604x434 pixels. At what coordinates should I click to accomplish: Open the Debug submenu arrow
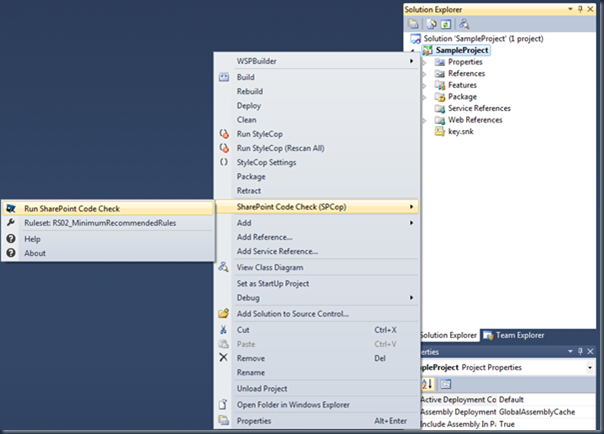[x=411, y=297]
